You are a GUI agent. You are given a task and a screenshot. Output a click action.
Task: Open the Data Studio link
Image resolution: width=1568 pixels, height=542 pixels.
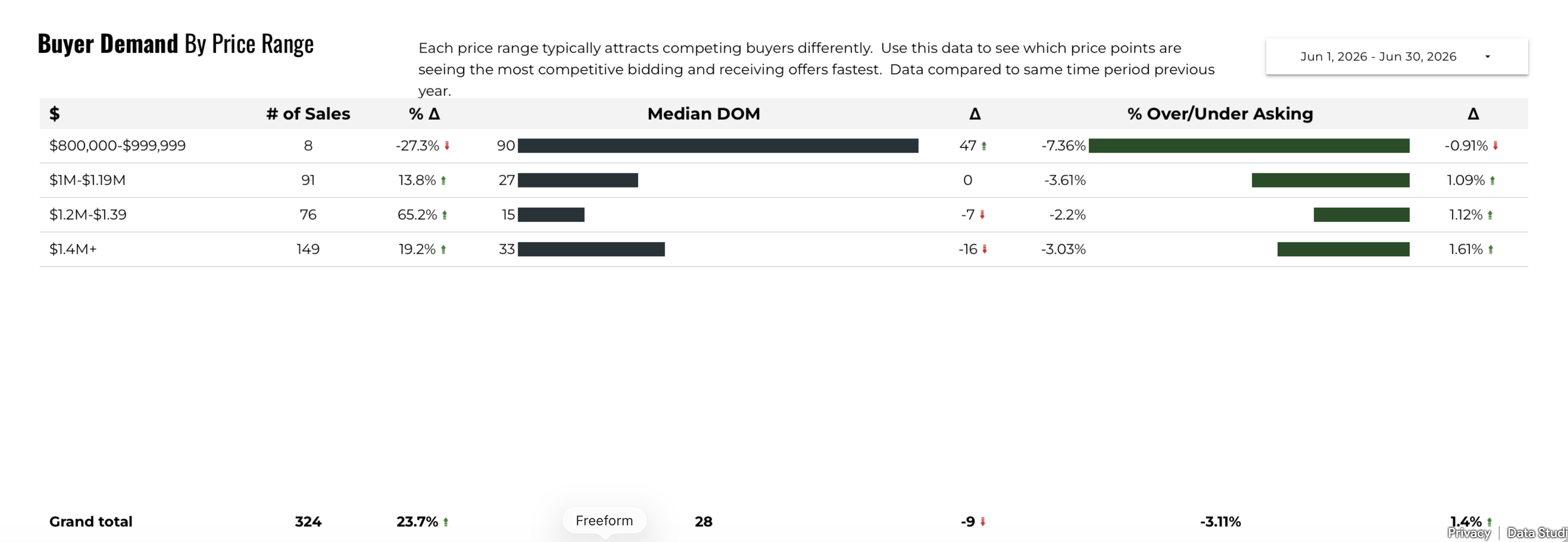point(1537,534)
